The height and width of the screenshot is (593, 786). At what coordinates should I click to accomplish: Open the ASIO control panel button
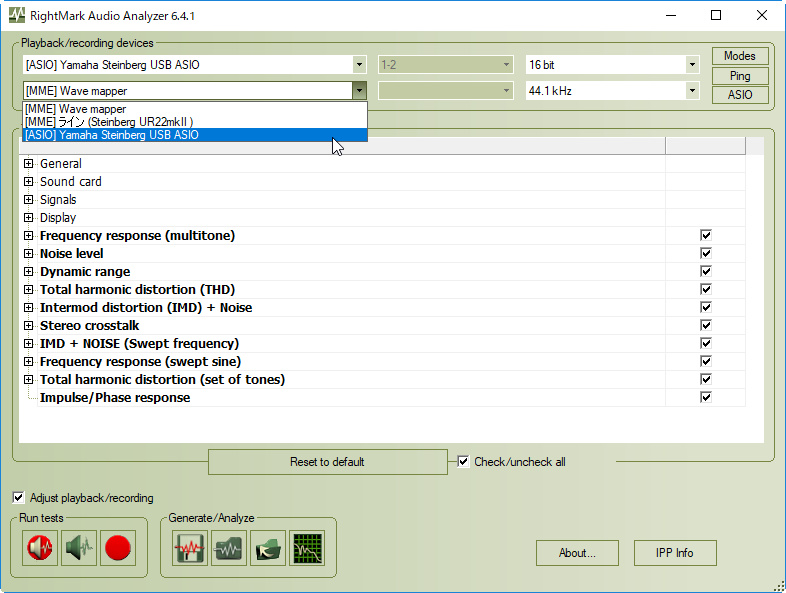(740, 95)
